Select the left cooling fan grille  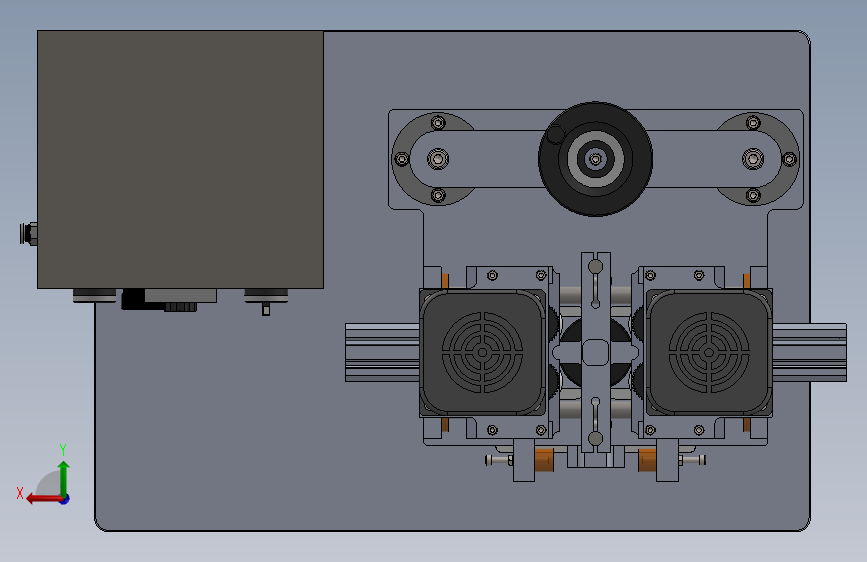pyautogui.click(x=482, y=352)
